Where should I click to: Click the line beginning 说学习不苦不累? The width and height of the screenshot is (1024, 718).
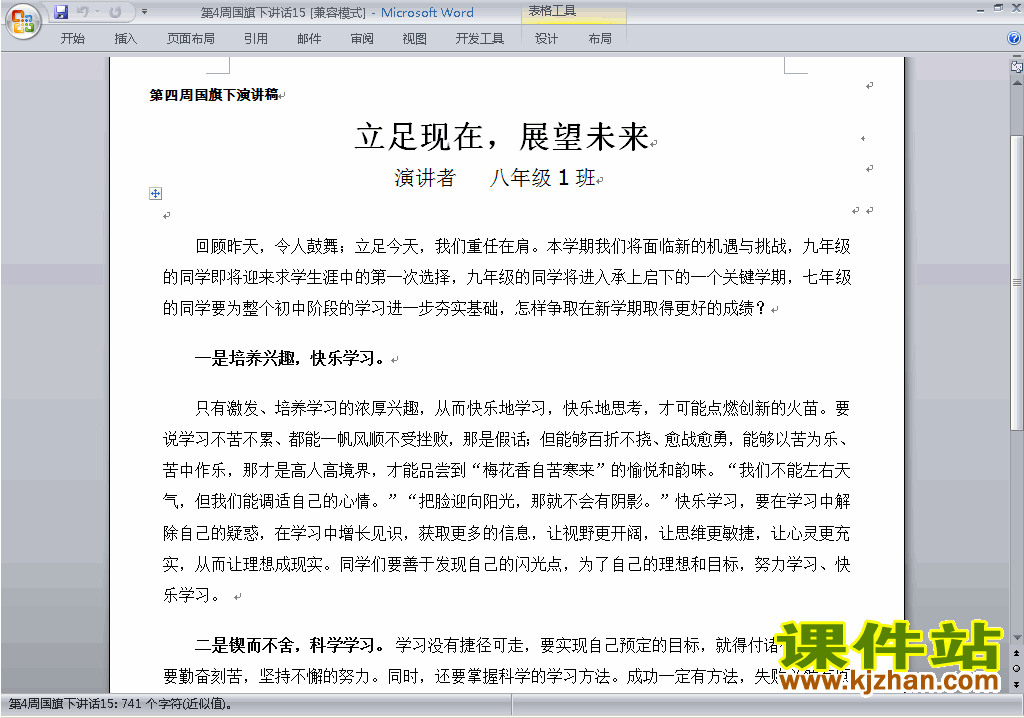tap(507, 439)
